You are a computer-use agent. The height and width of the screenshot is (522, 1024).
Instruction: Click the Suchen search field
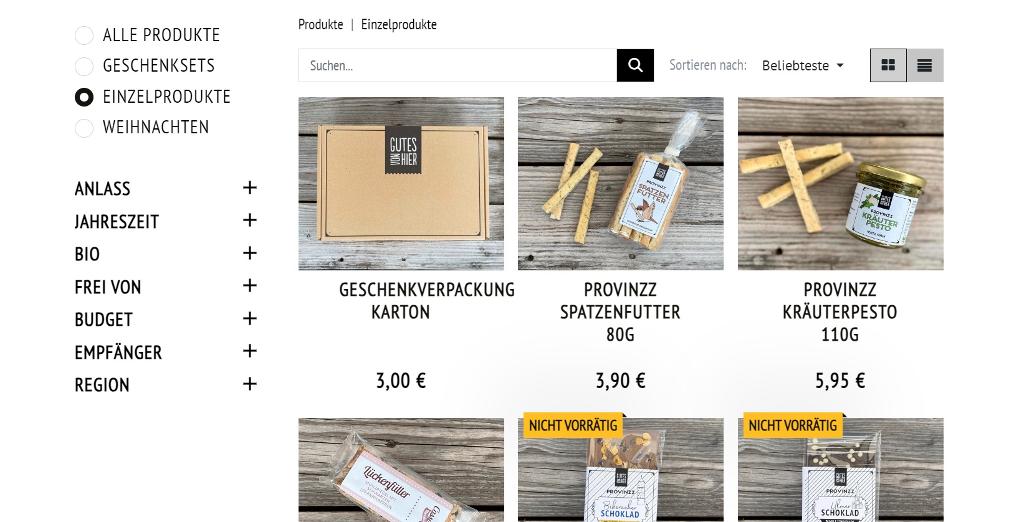pos(458,65)
